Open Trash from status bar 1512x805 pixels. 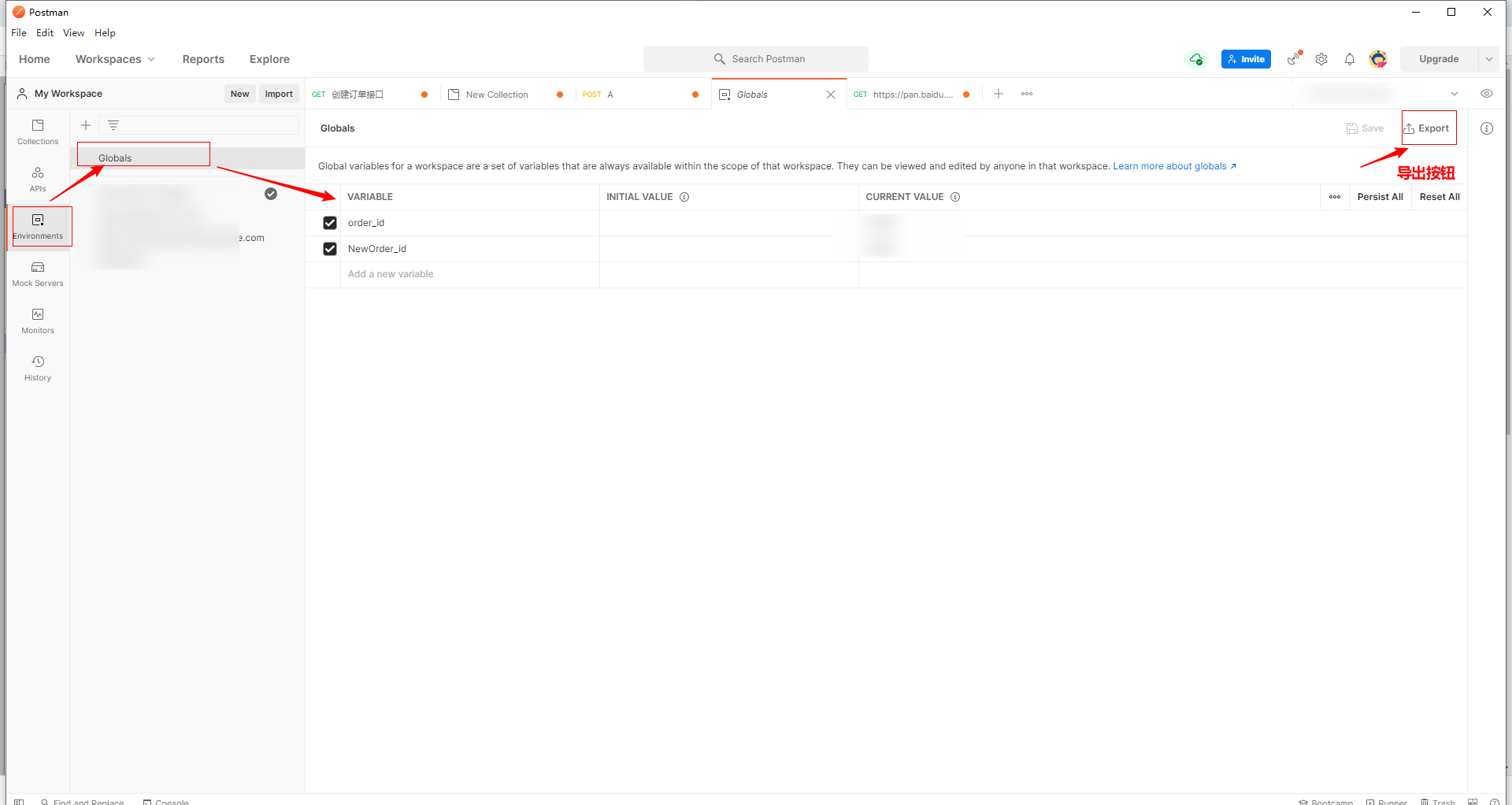click(x=1438, y=802)
